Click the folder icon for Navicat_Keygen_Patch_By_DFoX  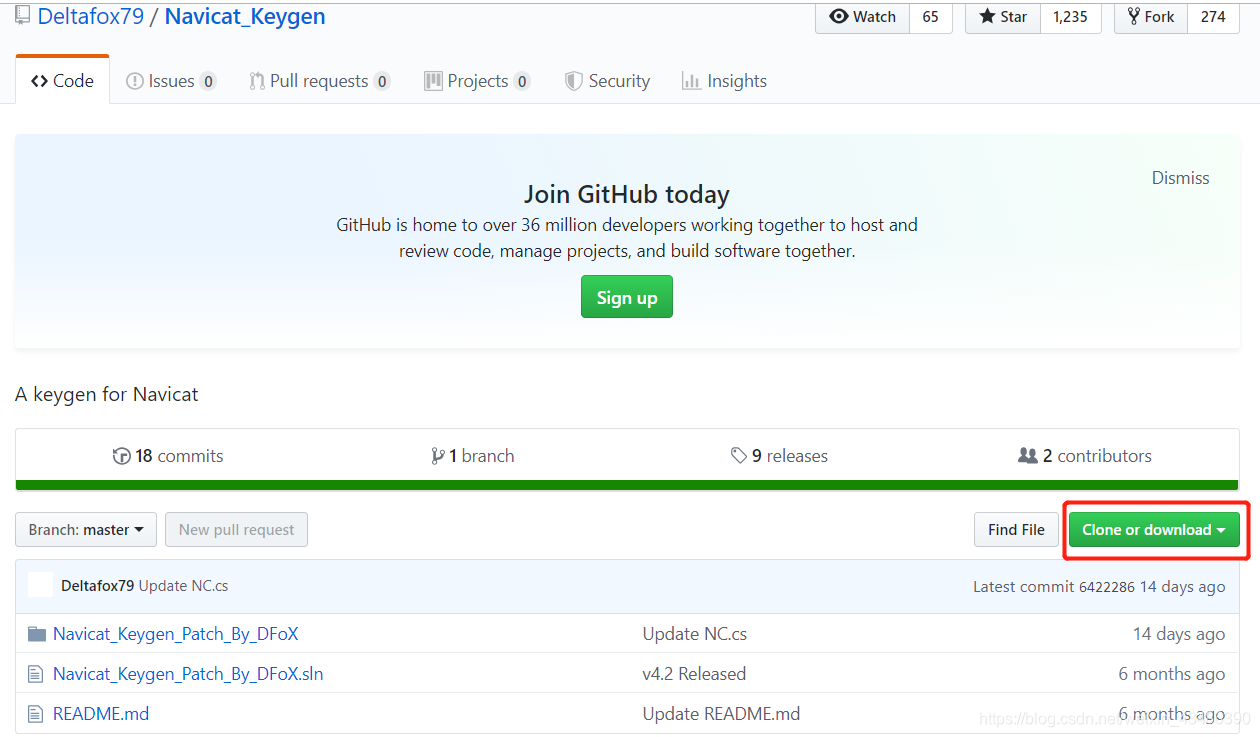point(37,634)
